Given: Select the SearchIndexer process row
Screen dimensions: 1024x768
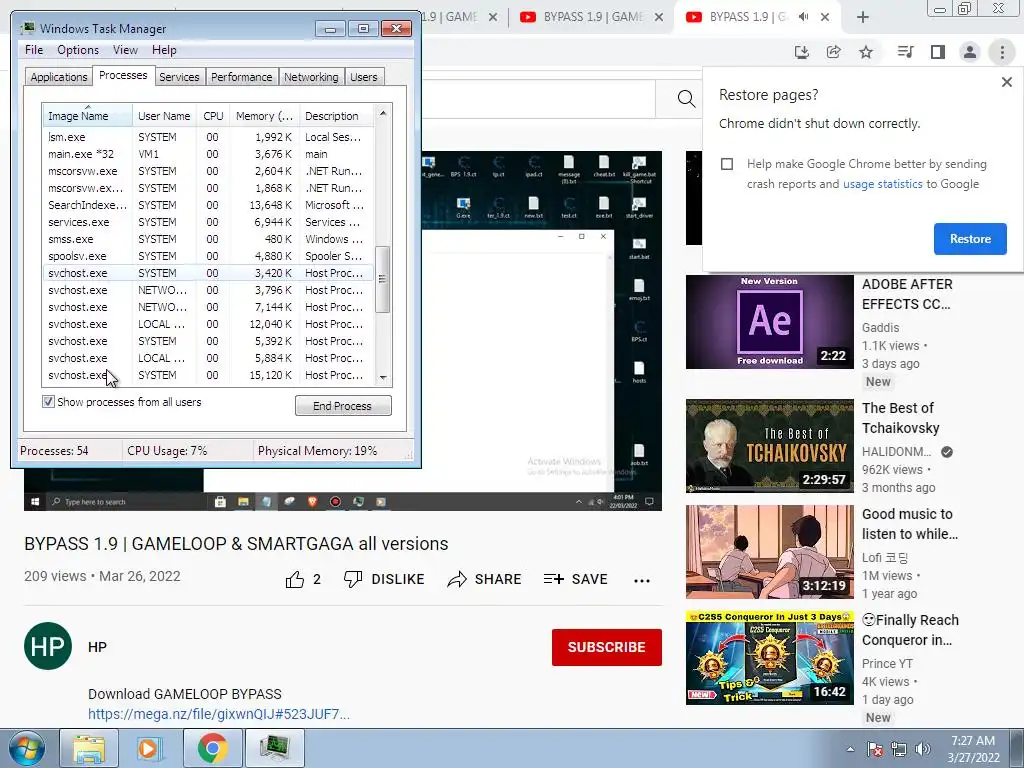Looking at the screenshot, I should click(x=208, y=205).
